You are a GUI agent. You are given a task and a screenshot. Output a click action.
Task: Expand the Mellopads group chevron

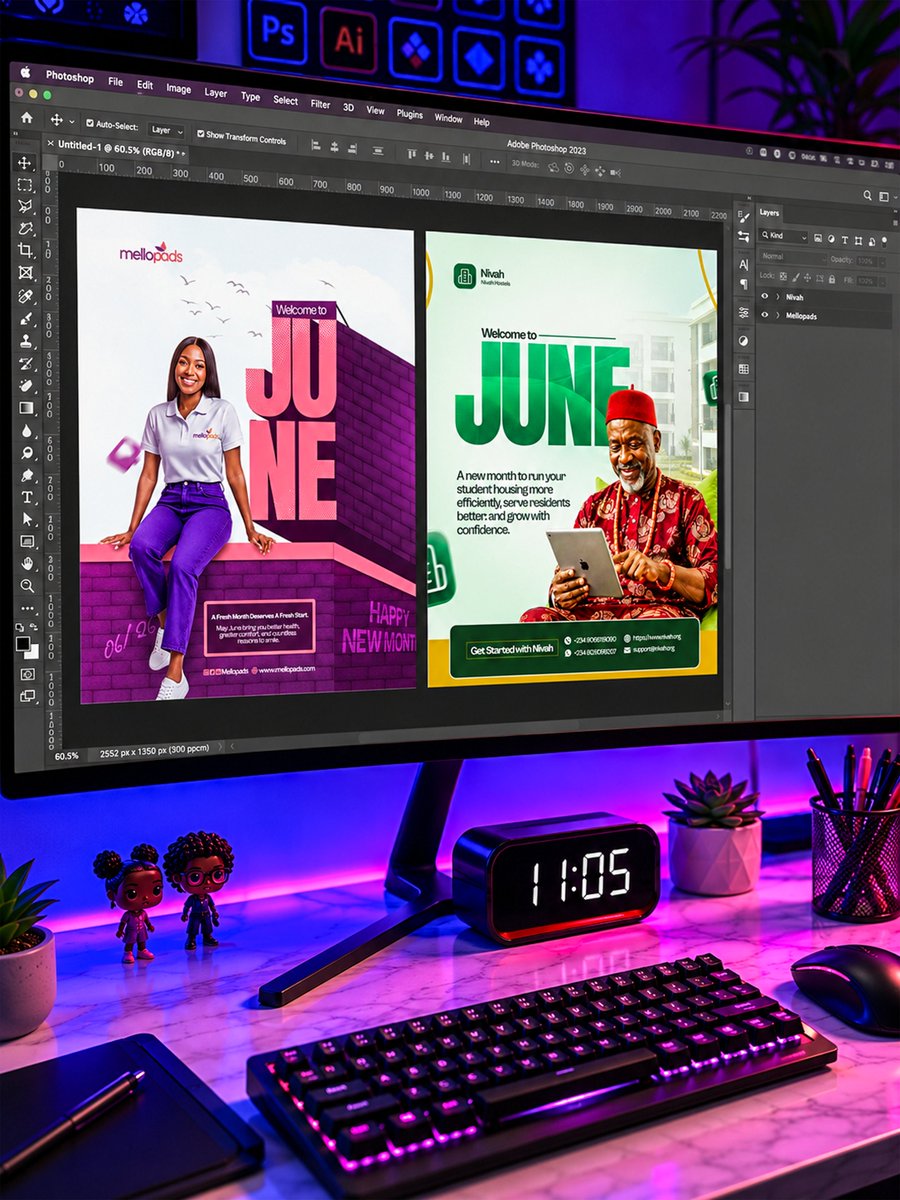777,315
